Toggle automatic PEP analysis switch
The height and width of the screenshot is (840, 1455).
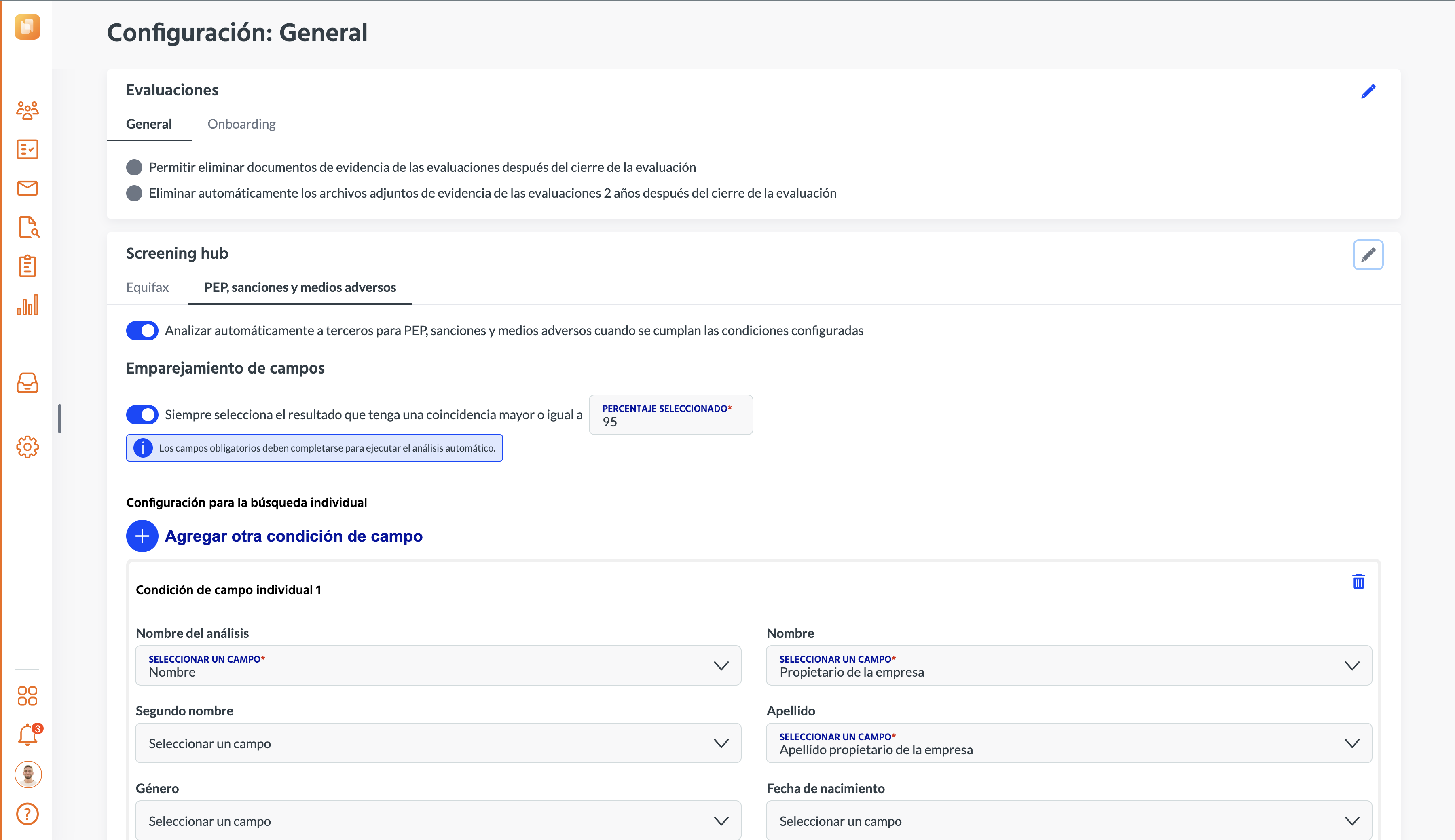click(142, 331)
